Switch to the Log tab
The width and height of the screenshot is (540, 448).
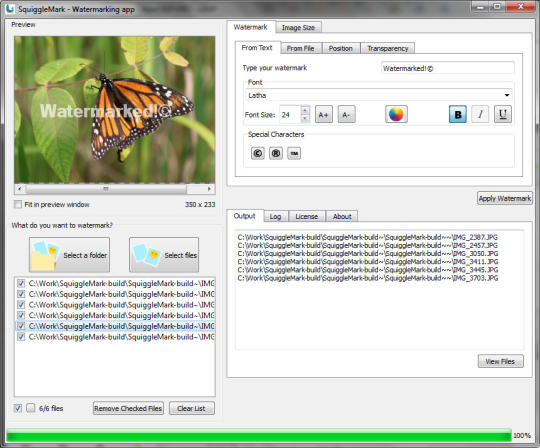[276, 217]
